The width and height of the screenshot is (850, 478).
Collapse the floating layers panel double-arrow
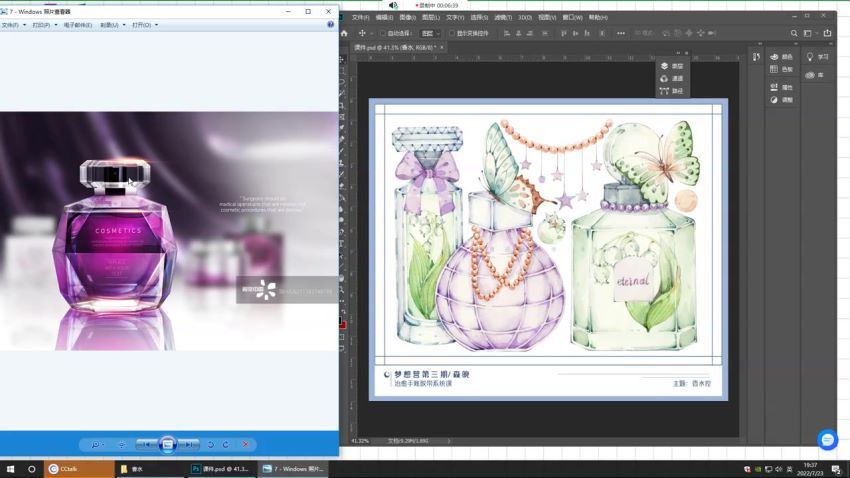pos(678,53)
